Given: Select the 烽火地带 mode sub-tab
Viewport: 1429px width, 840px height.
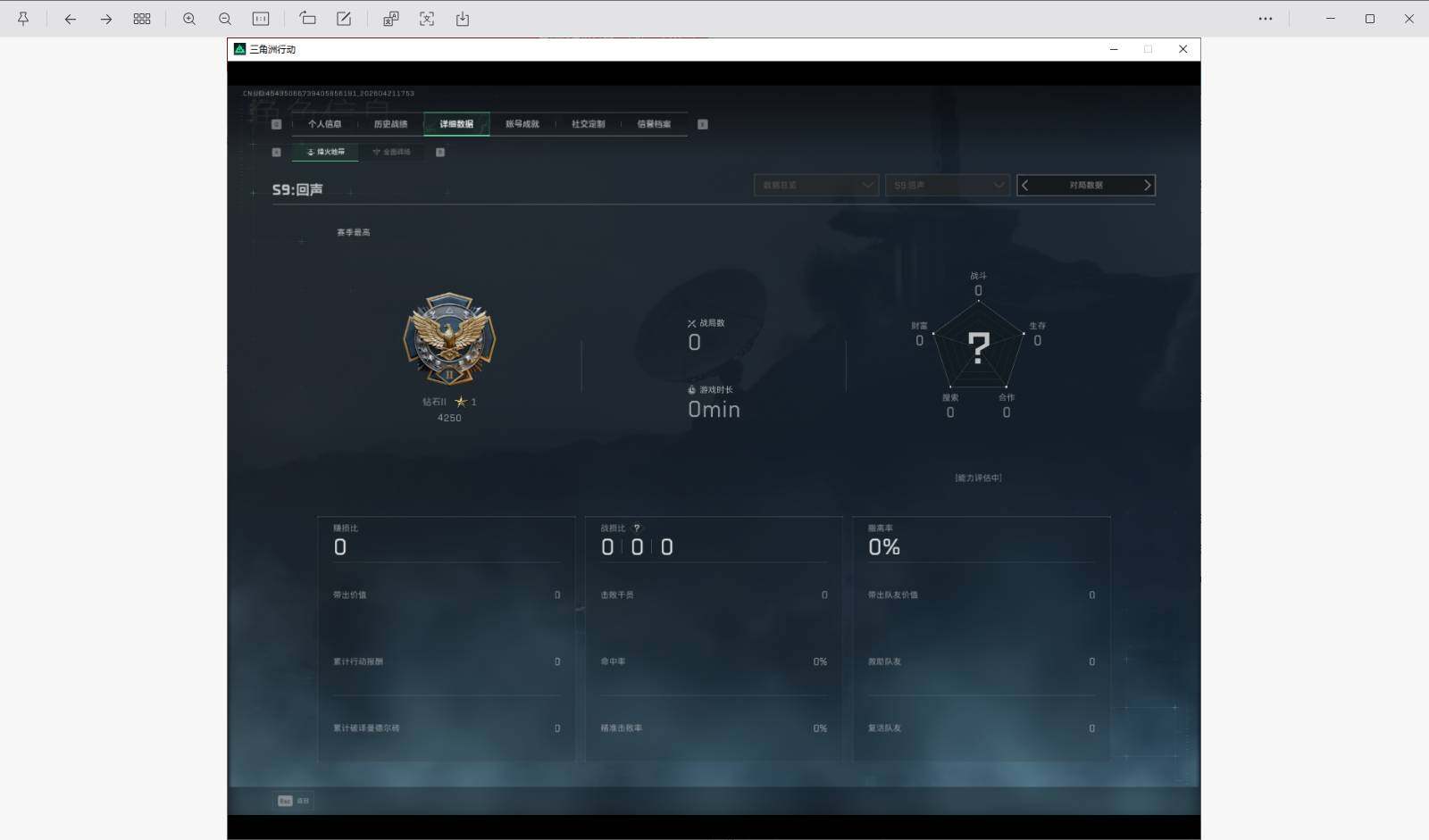Looking at the screenshot, I should click(x=325, y=152).
